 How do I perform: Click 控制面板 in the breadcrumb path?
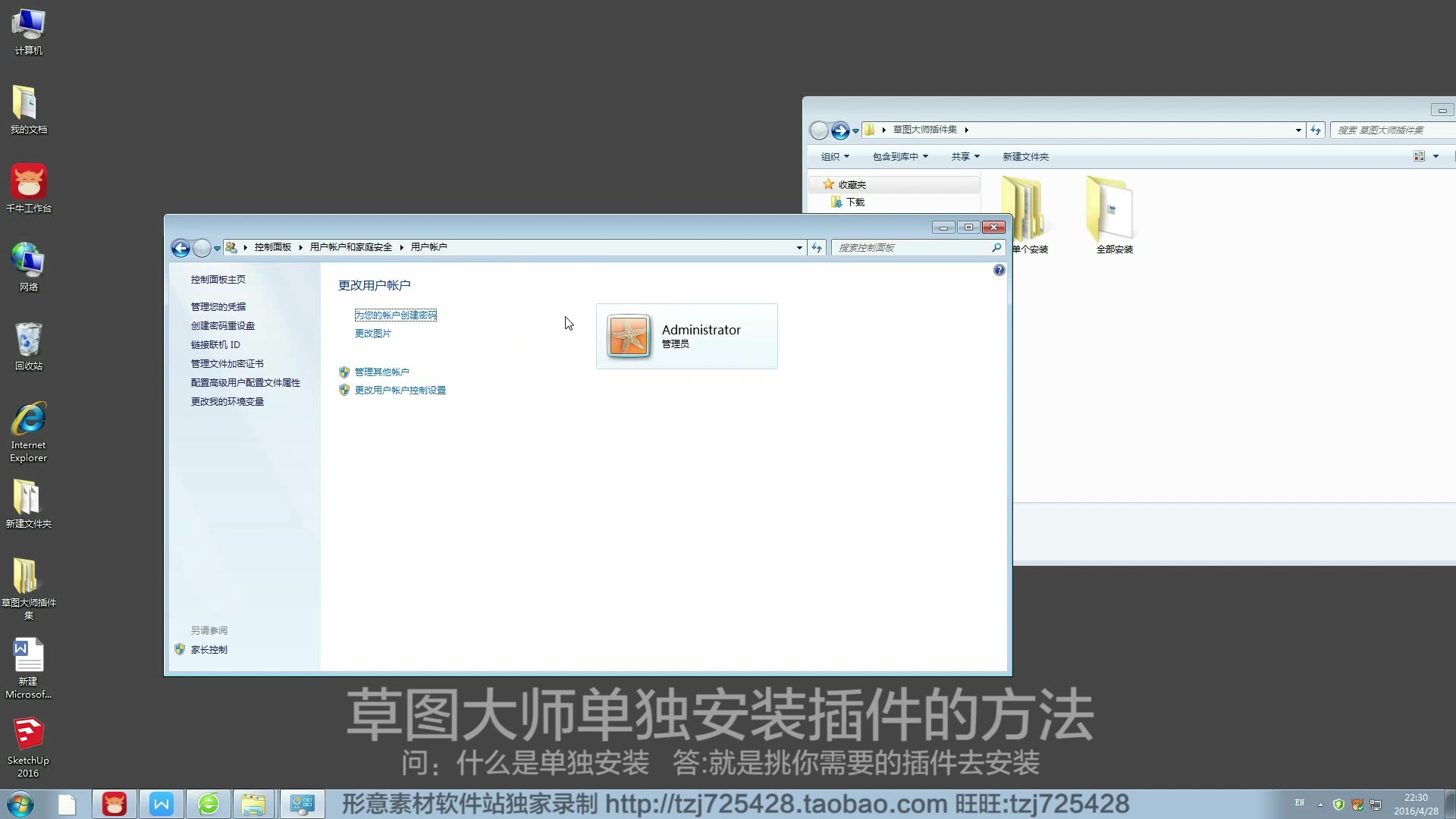pos(274,247)
